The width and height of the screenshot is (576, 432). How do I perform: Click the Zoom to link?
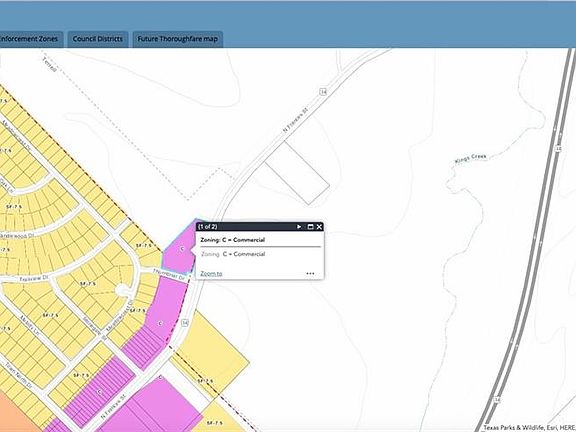coord(211,273)
